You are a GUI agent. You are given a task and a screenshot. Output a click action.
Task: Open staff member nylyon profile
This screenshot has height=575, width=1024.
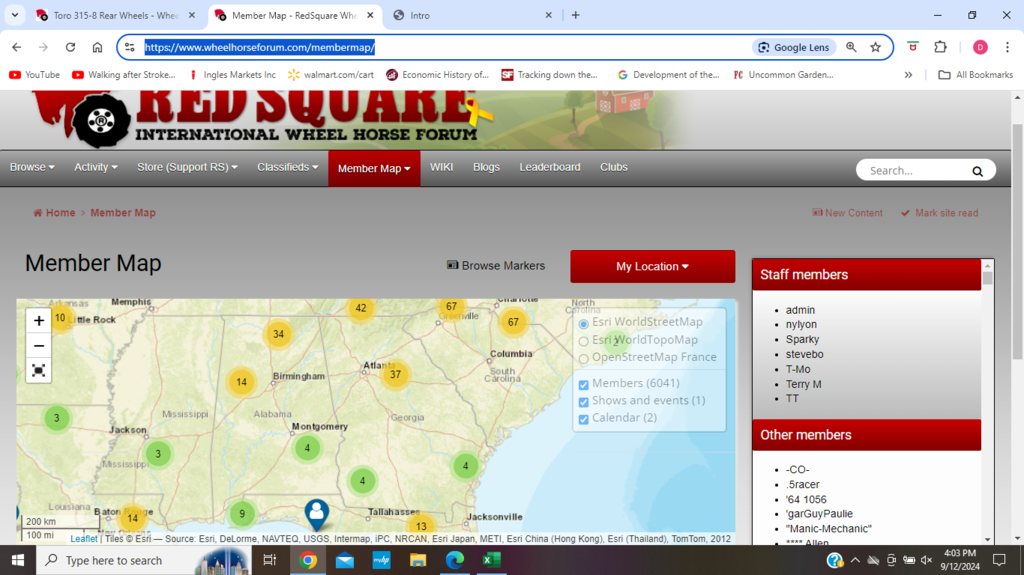pos(801,325)
